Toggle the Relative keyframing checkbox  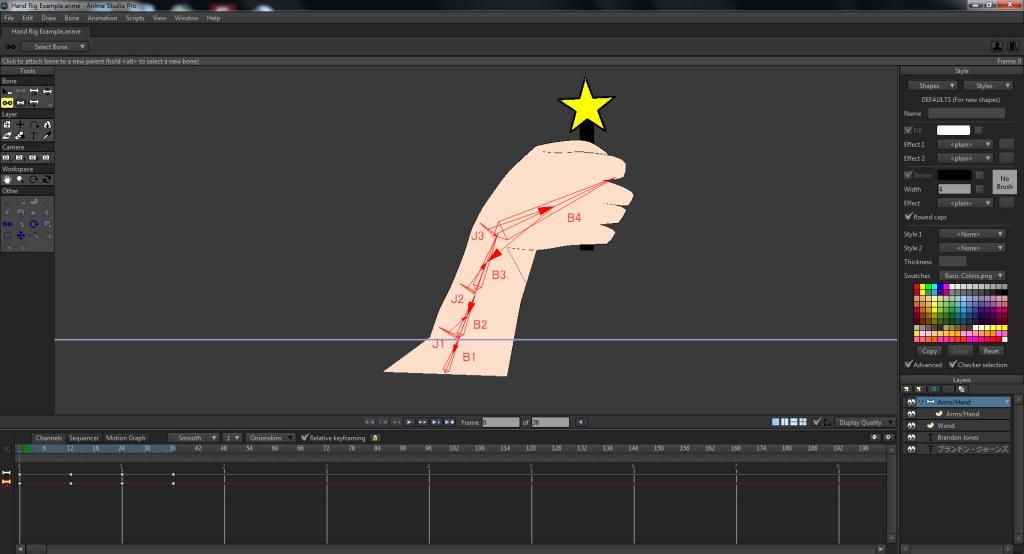(305, 437)
